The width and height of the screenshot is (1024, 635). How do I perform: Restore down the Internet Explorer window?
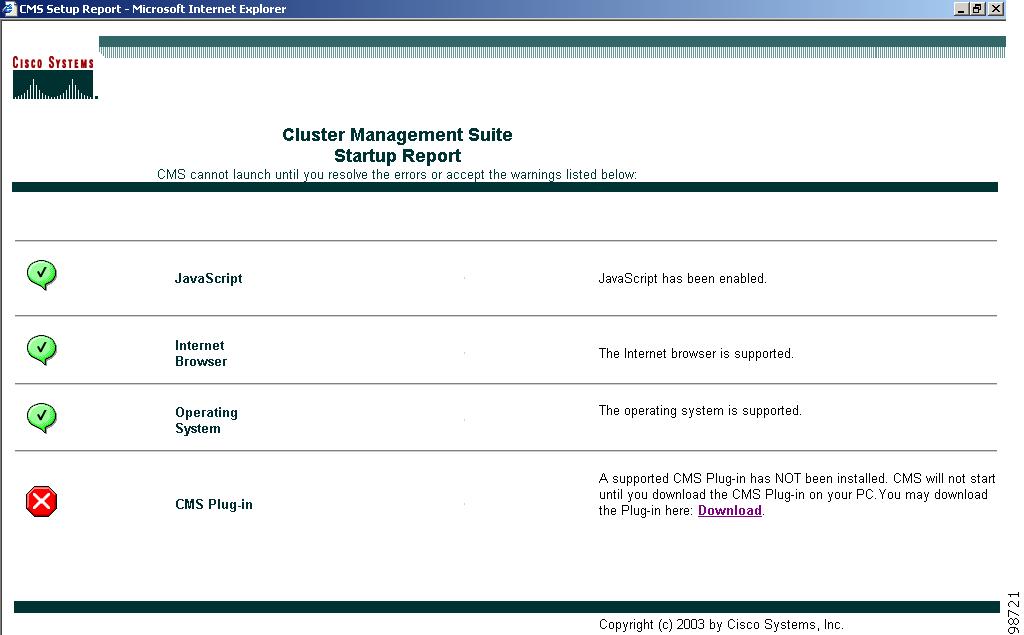click(x=977, y=8)
